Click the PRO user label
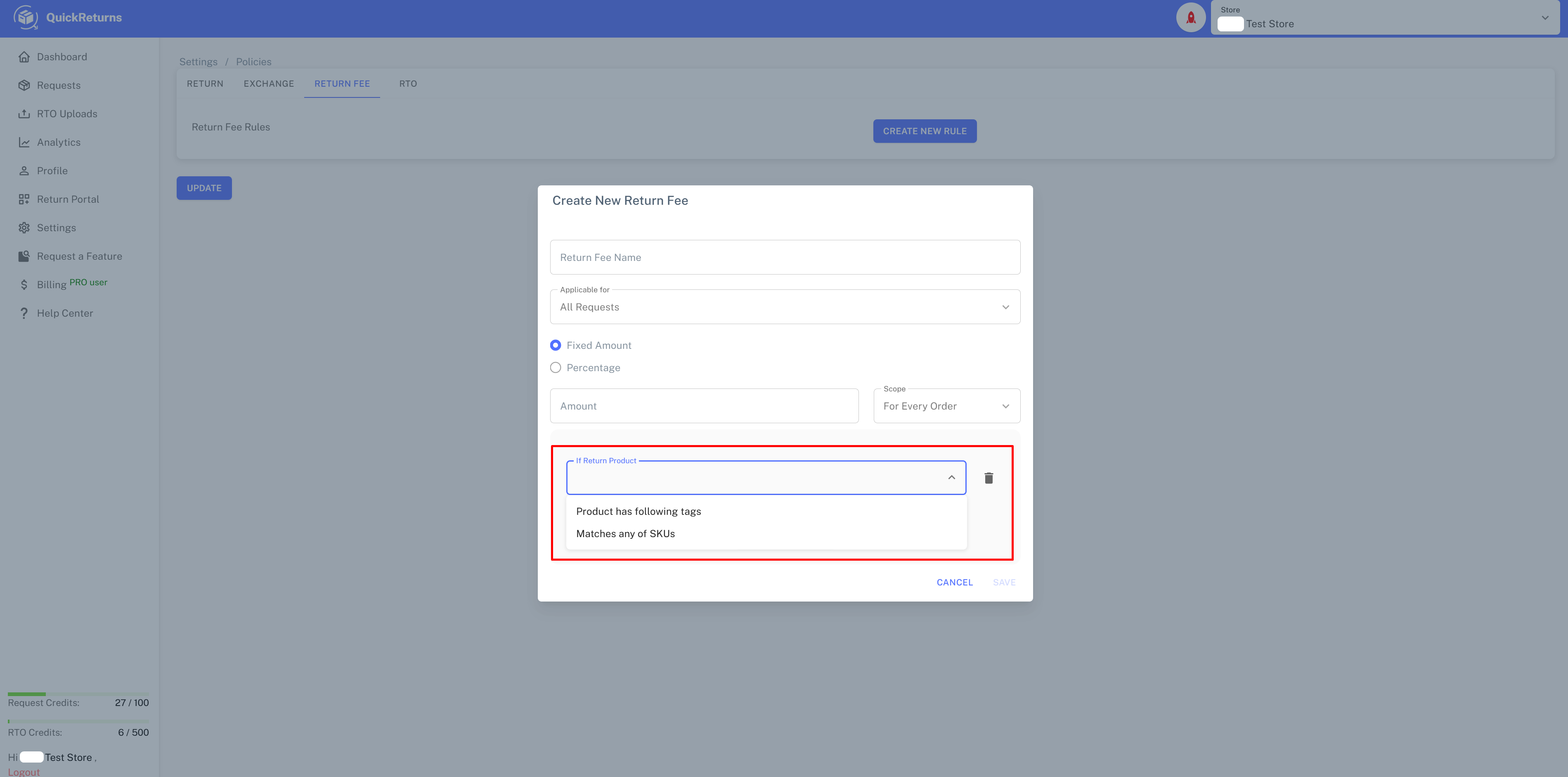This screenshot has height=777, width=1568. pyautogui.click(x=88, y=282)
